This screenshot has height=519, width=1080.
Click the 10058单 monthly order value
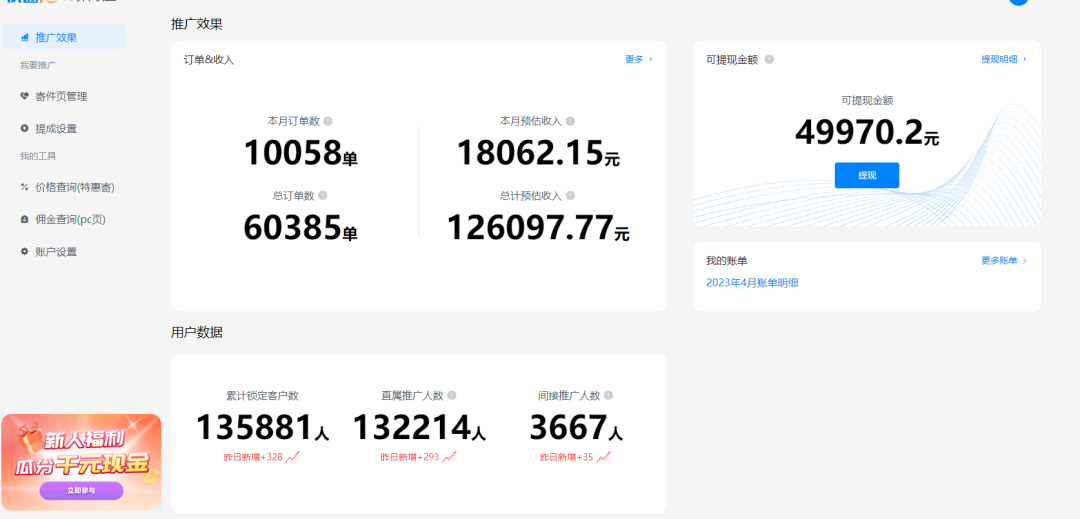click(301, 153)
